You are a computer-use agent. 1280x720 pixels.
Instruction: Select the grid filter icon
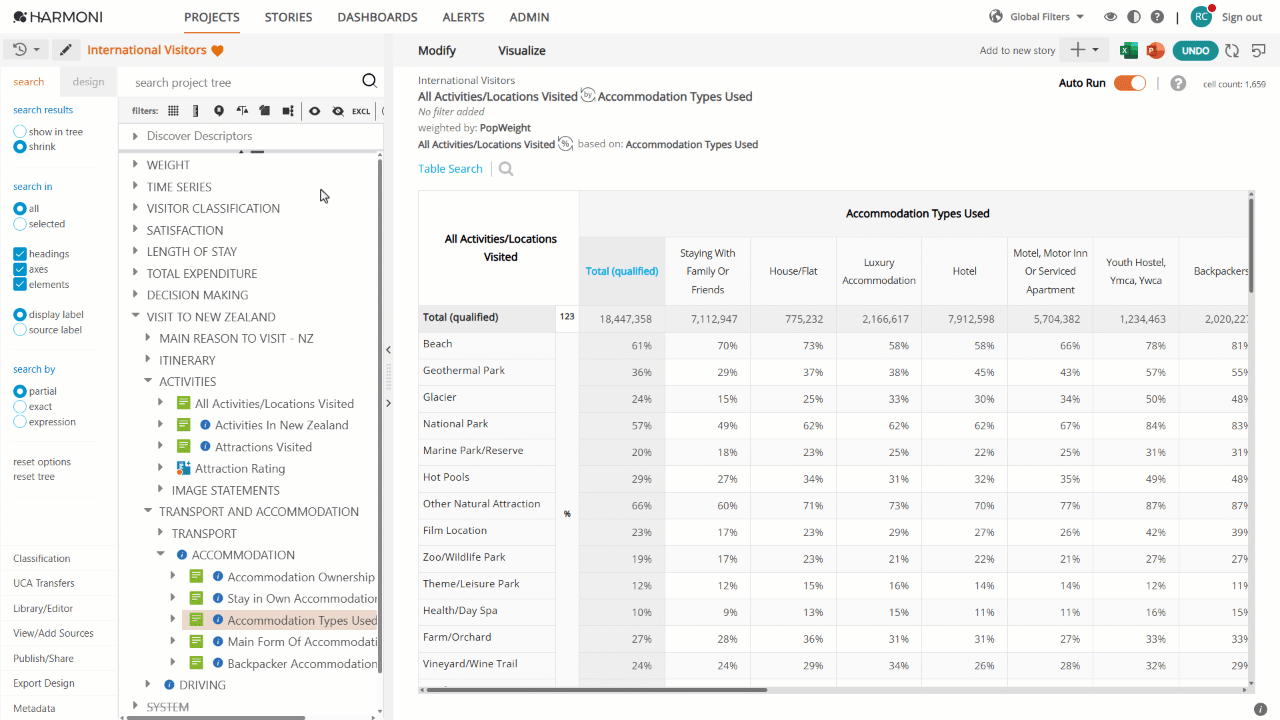pyautogui.click(x=173, y=111)
